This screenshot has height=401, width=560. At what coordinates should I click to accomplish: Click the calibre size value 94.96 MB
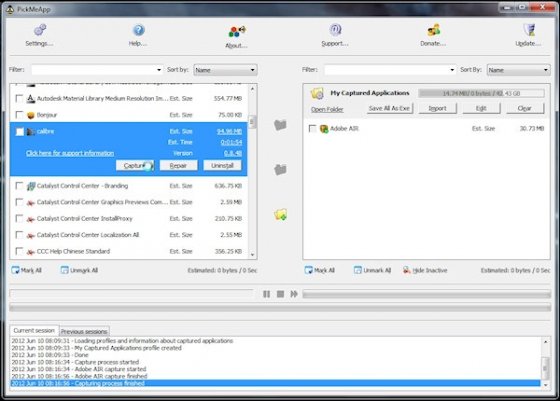pos(229,131)
